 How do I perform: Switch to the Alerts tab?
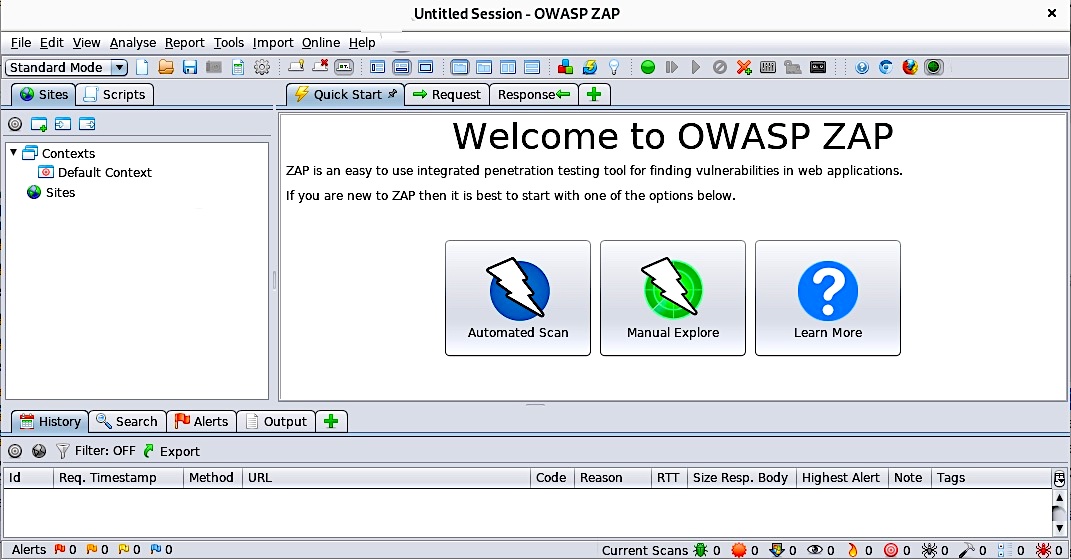click(201, 421)
